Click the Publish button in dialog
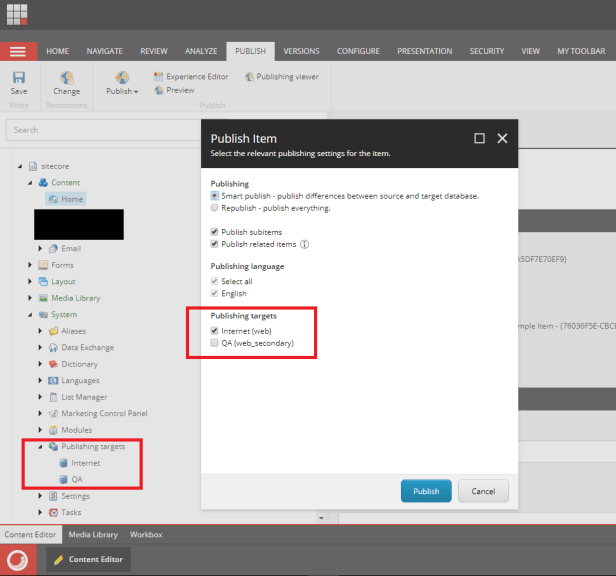 click(426, 491)
